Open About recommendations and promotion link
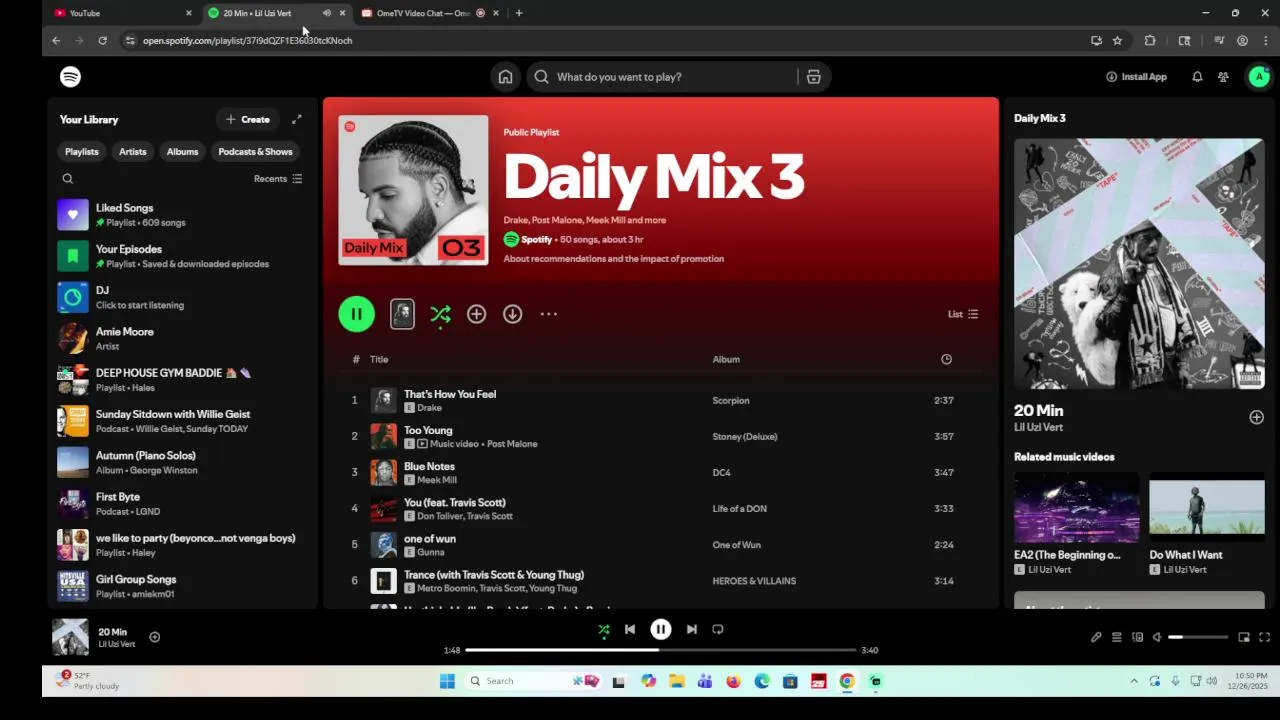This screenshot has width=1280, height=720. (613, 259)
